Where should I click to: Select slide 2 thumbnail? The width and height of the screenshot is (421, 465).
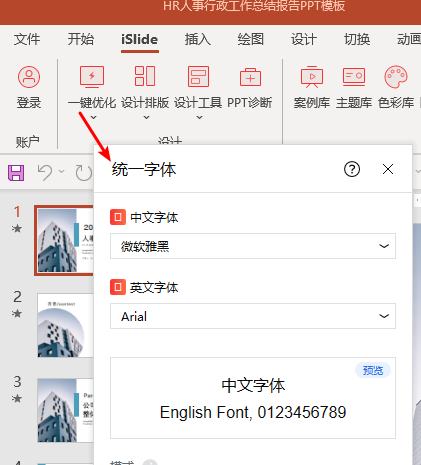65,325
